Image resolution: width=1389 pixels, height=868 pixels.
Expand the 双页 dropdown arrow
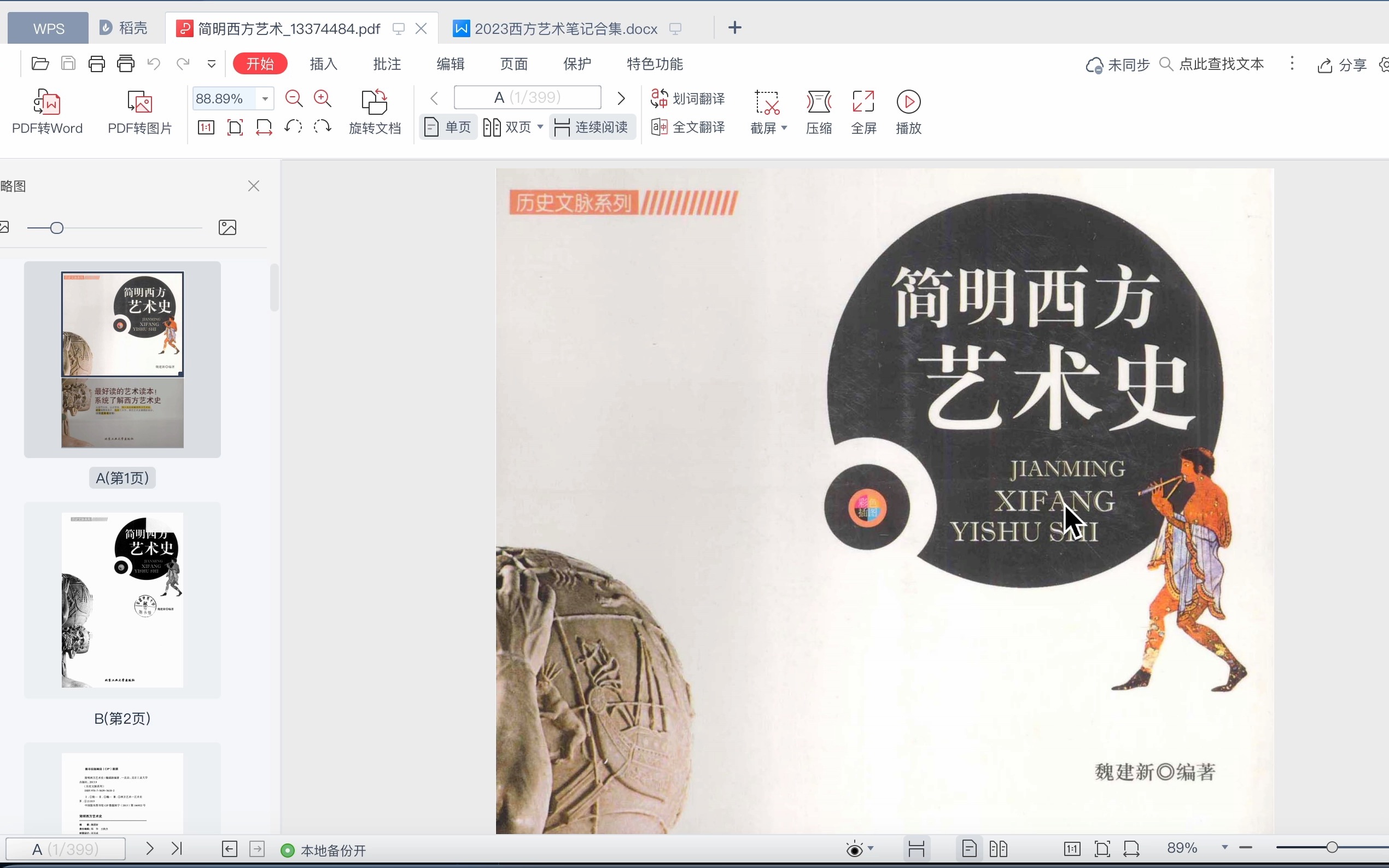pyautogui.click(x=540, y=127)
